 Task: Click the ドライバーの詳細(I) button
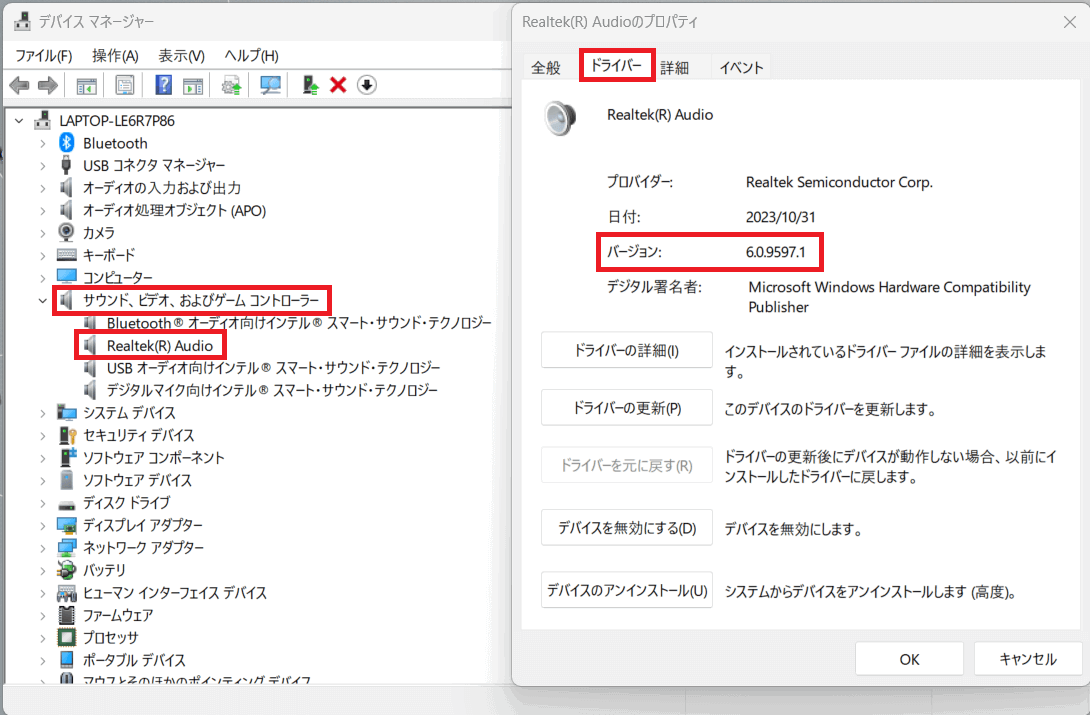pyautogui.click(x=626, y=350)
